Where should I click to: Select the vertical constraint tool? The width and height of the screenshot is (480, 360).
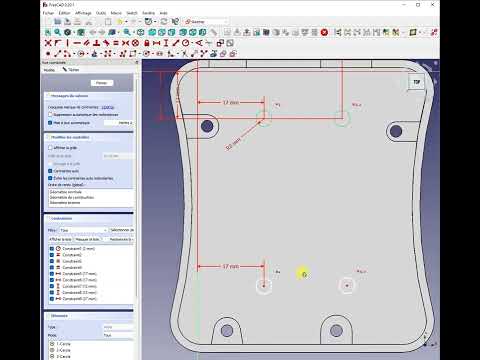(67, 43)
